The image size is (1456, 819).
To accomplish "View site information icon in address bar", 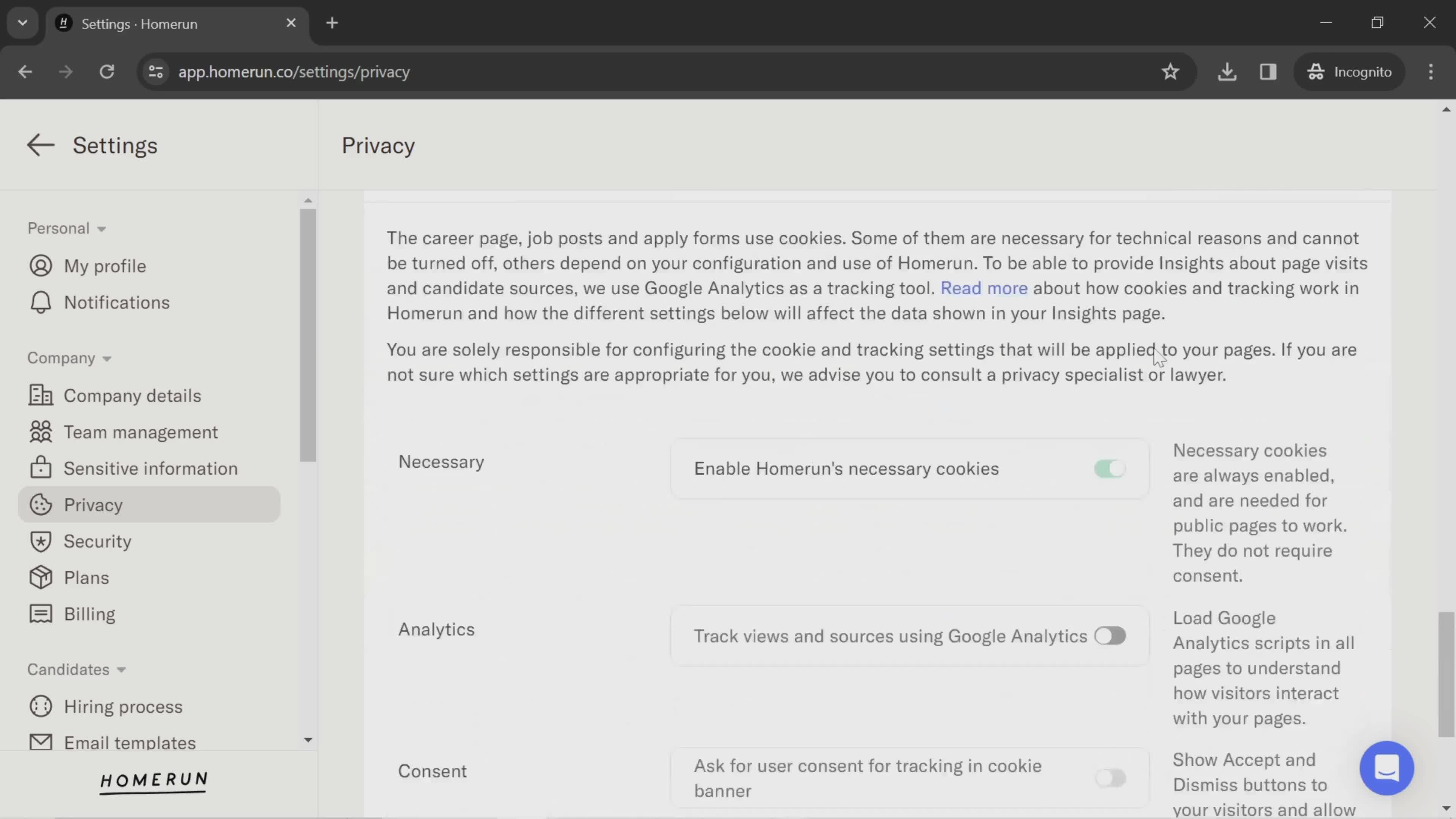I will [155, 72].
